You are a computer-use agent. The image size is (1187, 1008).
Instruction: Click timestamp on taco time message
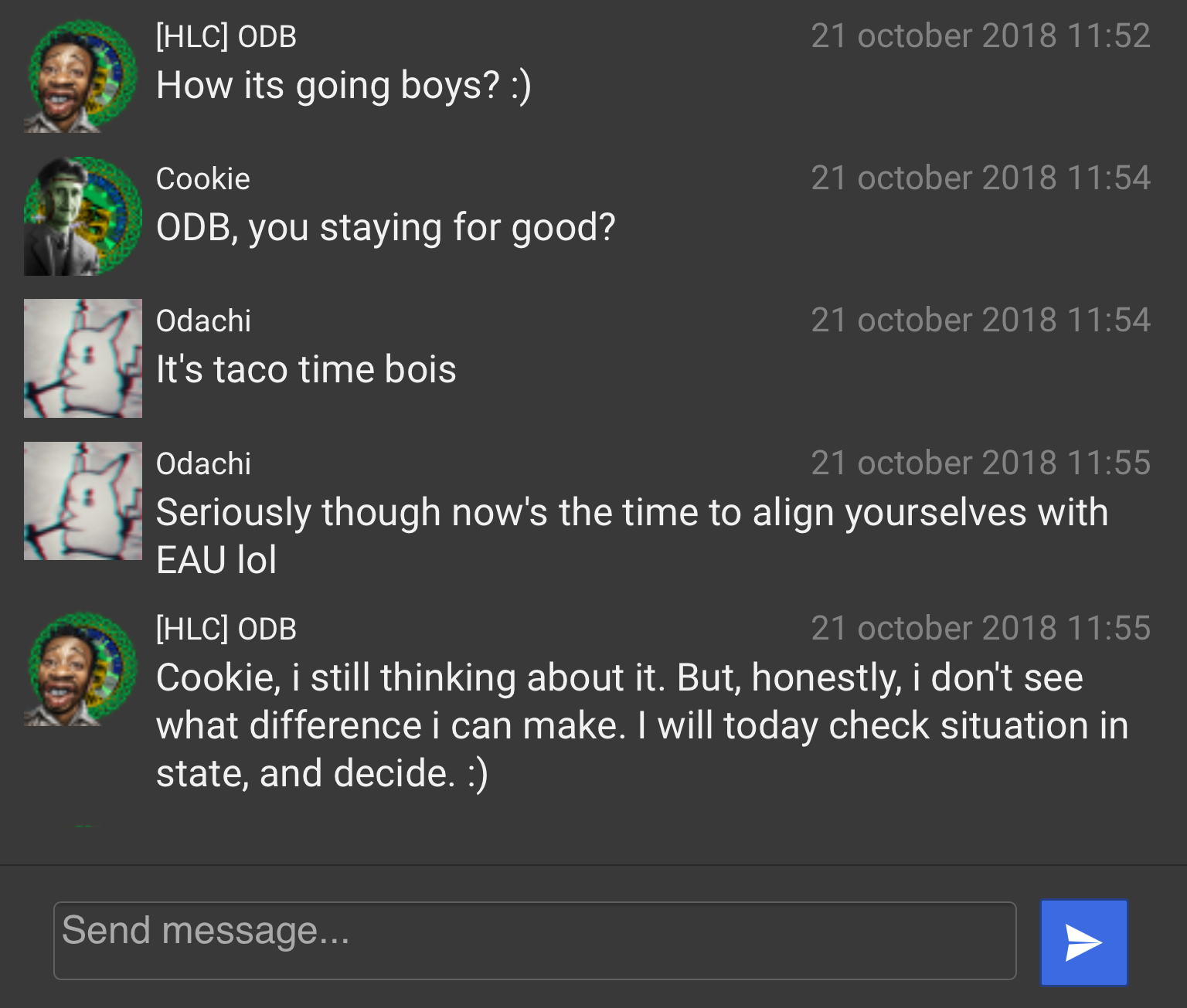(x=981, y=321)
